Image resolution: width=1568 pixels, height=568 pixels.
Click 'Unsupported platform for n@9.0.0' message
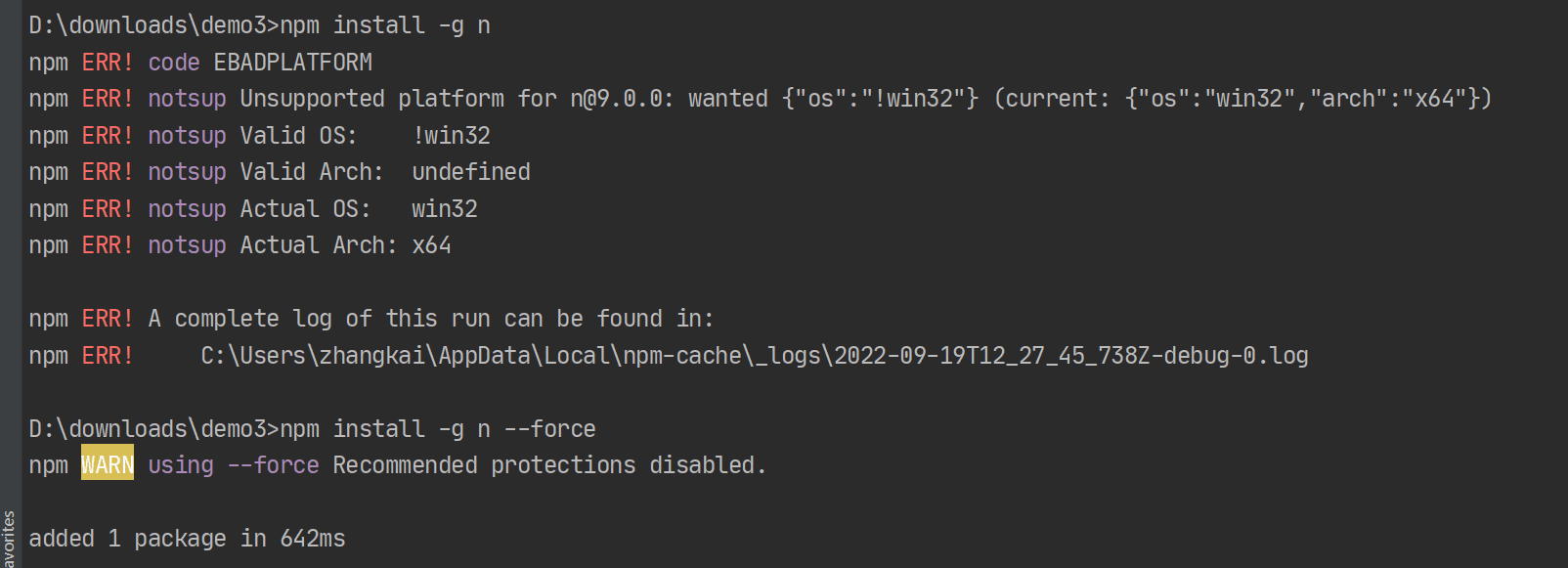[x=457, y=99]
